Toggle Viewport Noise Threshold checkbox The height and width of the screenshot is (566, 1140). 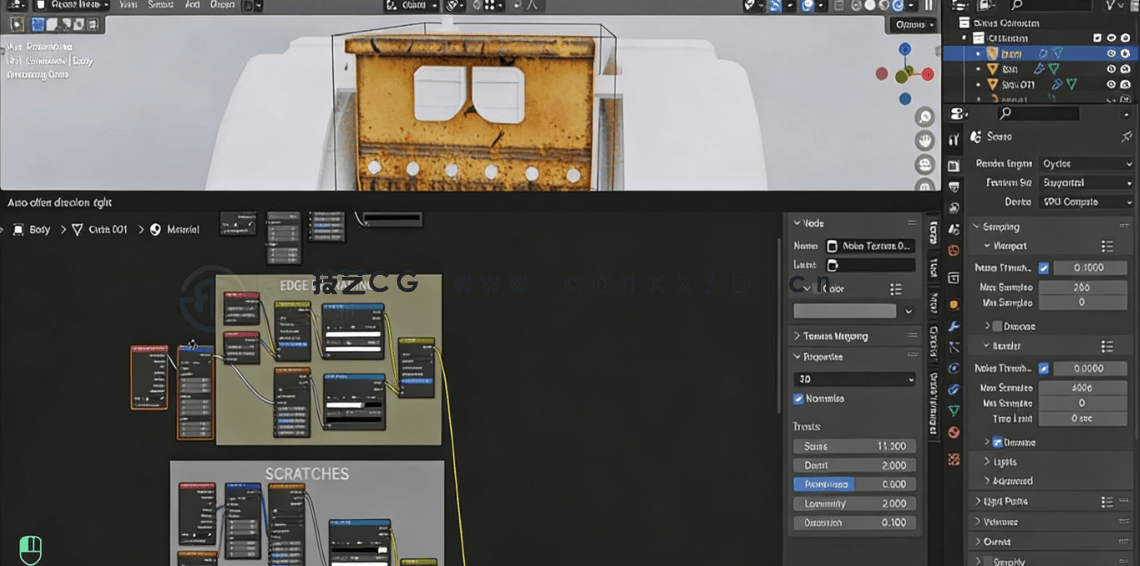point(1044,268)
